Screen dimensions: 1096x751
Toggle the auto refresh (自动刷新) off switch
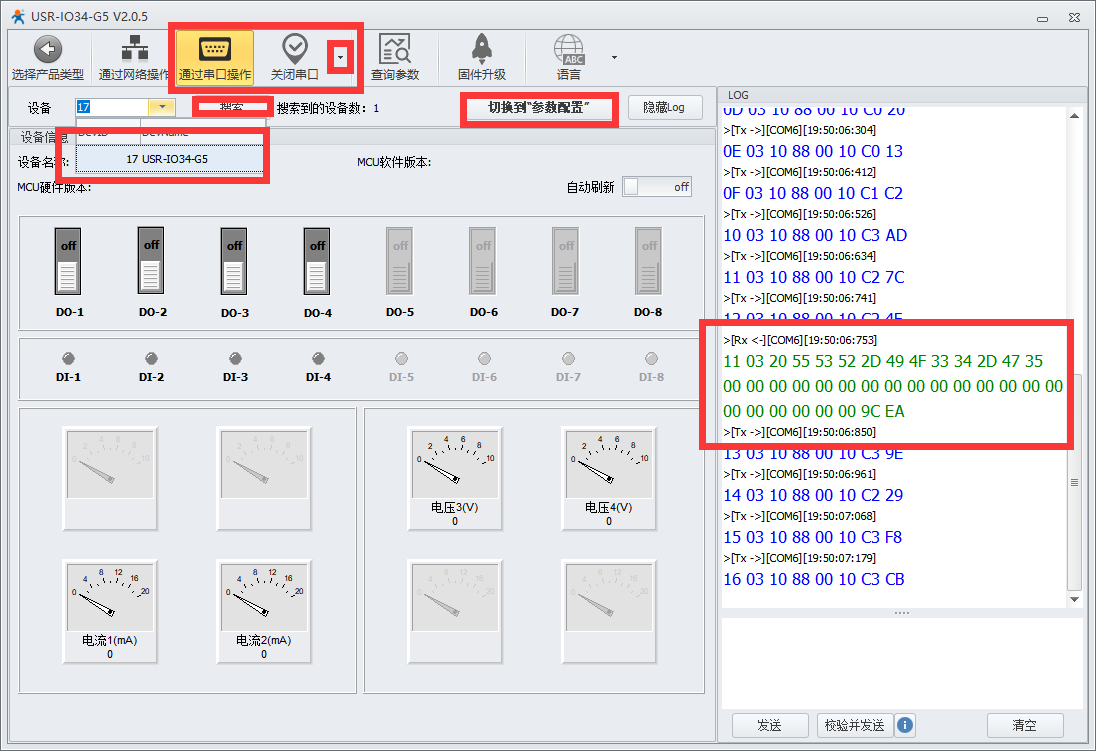(x=656, y=187)
